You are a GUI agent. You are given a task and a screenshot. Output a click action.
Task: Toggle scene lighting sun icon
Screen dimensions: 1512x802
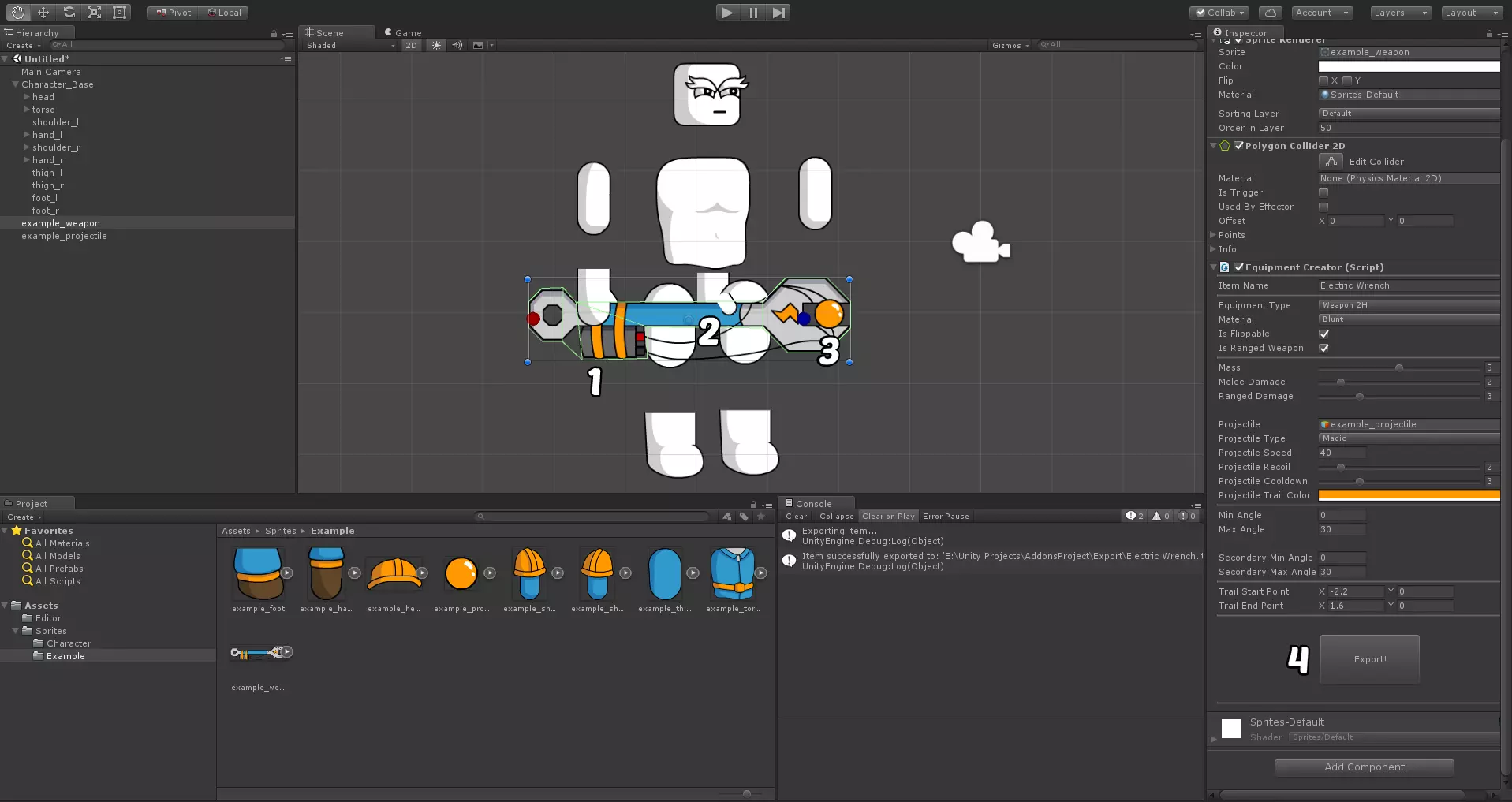[436, 46]
